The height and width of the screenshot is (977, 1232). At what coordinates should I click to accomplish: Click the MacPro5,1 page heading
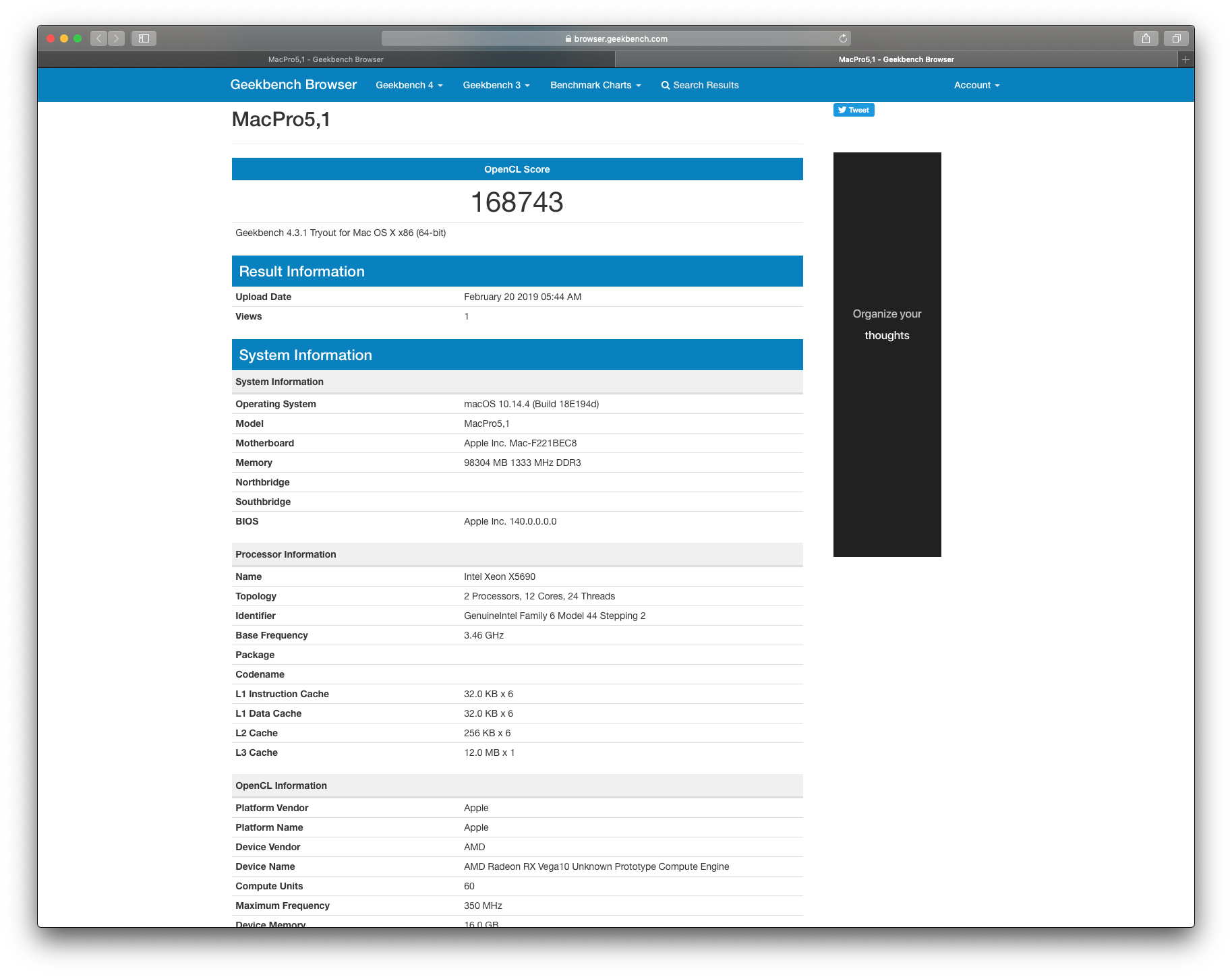click(281, 119)
